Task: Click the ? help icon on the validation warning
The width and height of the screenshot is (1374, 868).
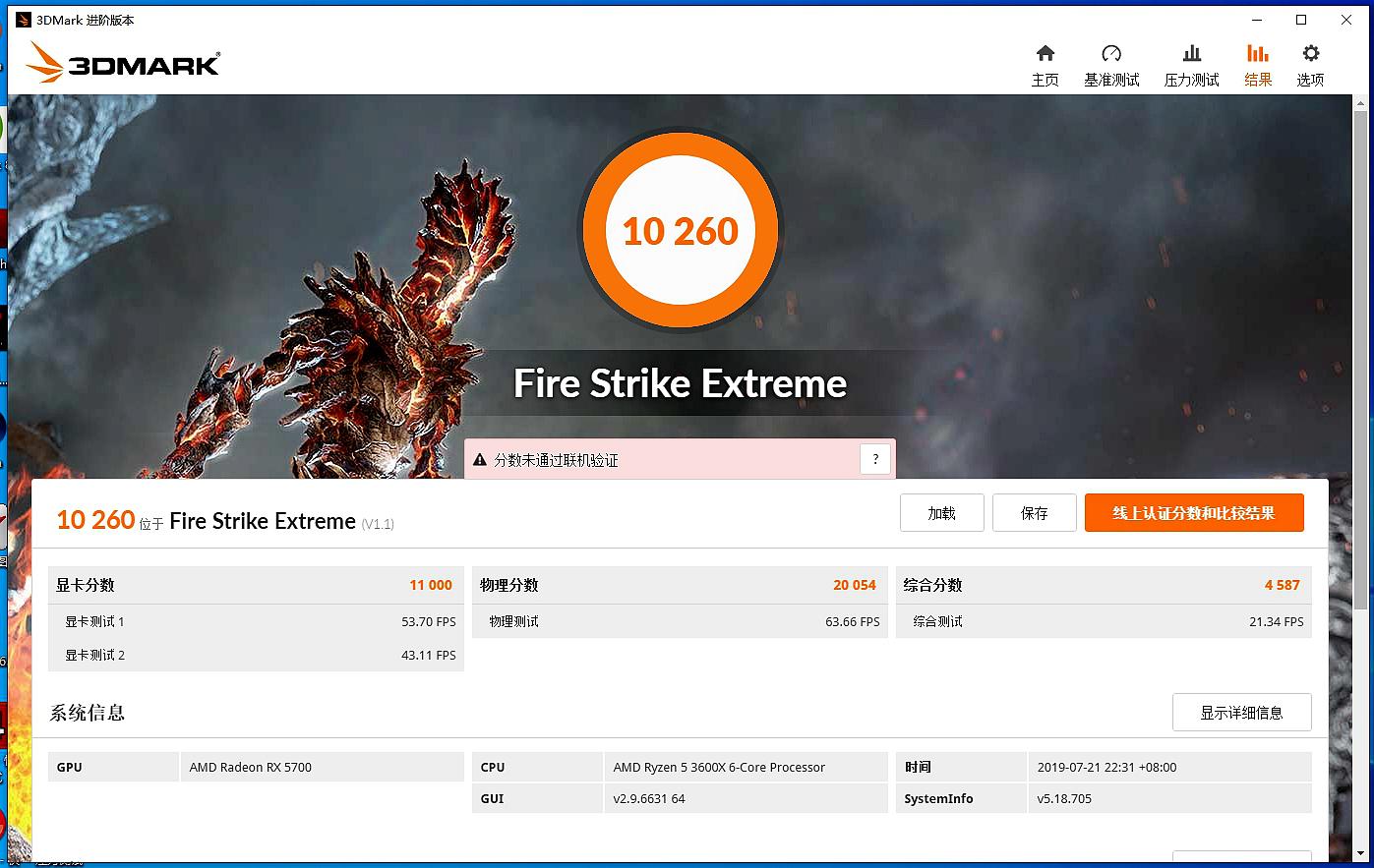Action: click(x=874, y=459)
